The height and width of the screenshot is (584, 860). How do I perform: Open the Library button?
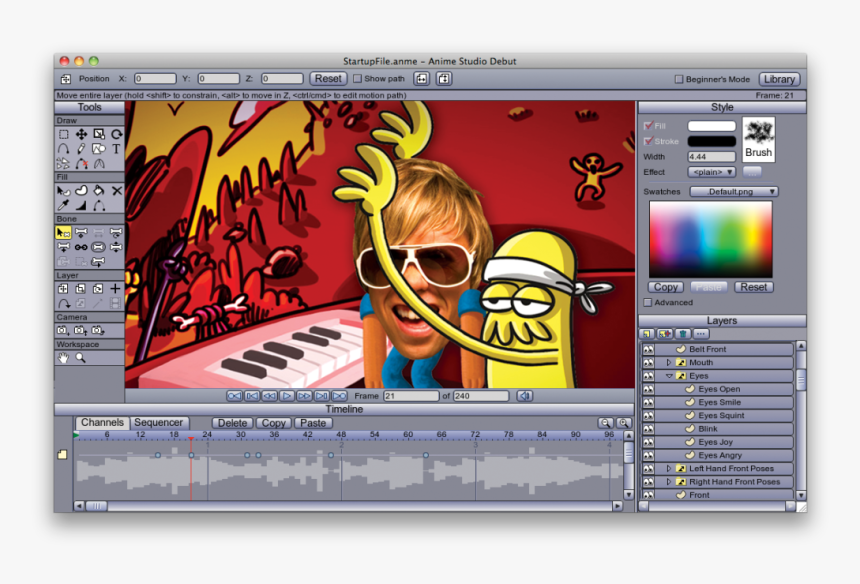pyautogui.click(x=779, y=80)
